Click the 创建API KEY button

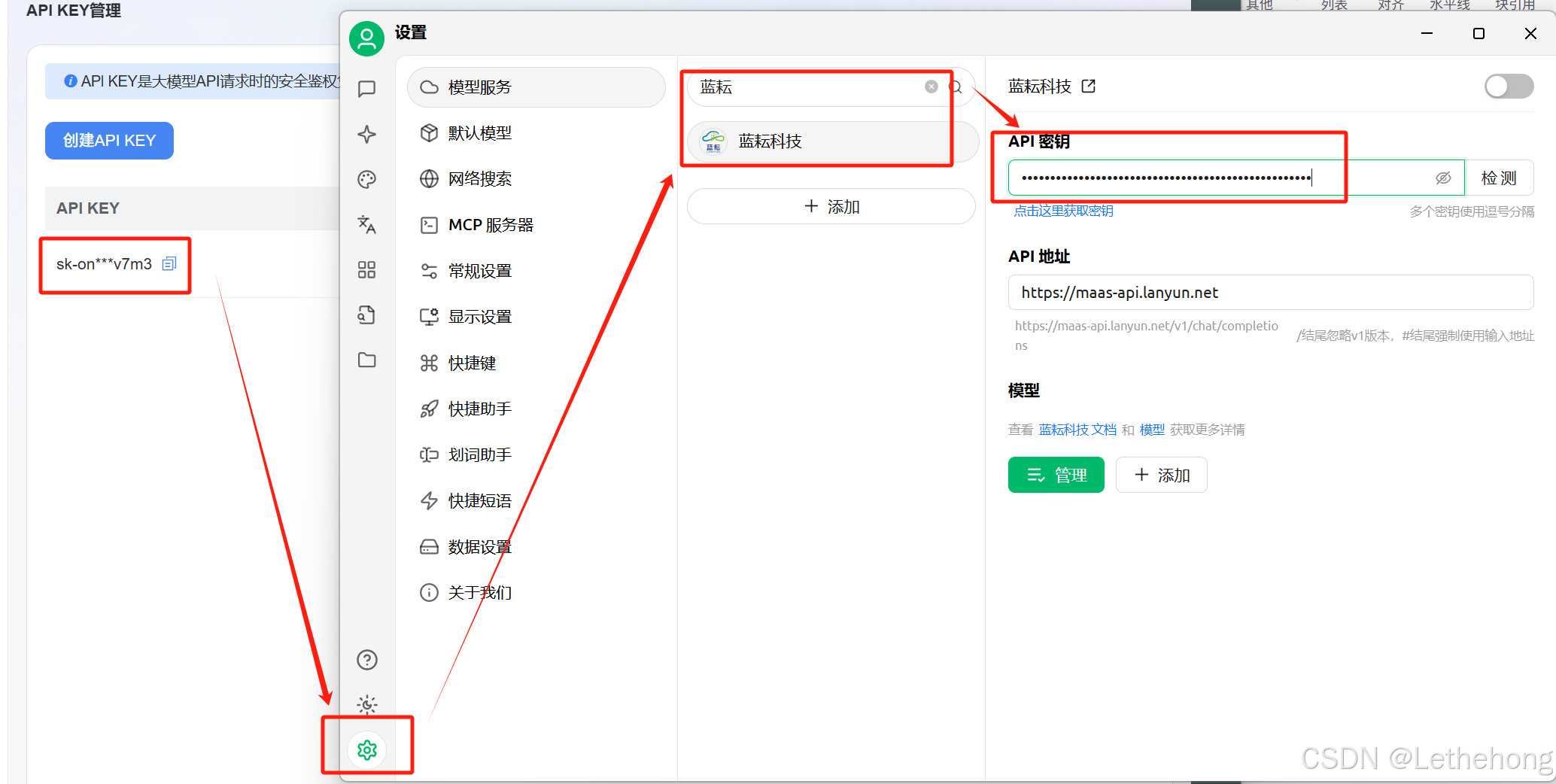click(109, 141)
